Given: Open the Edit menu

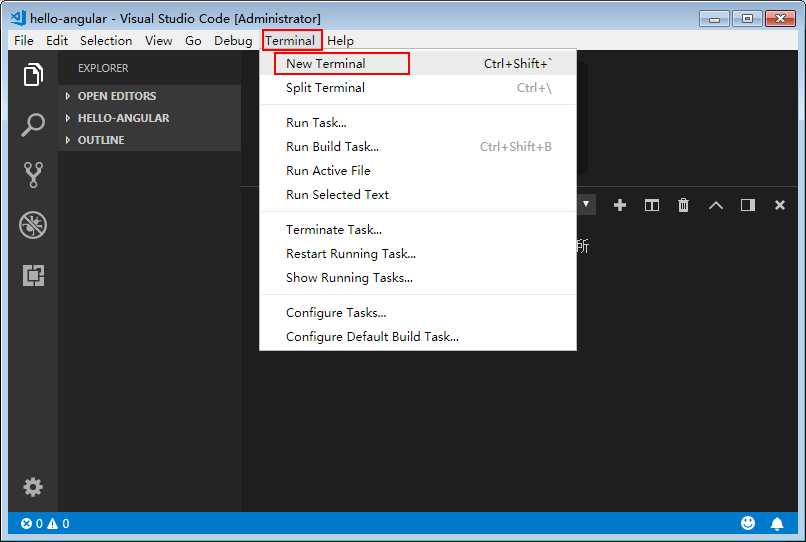Looking at the screenshot, I should pos(57,41).
